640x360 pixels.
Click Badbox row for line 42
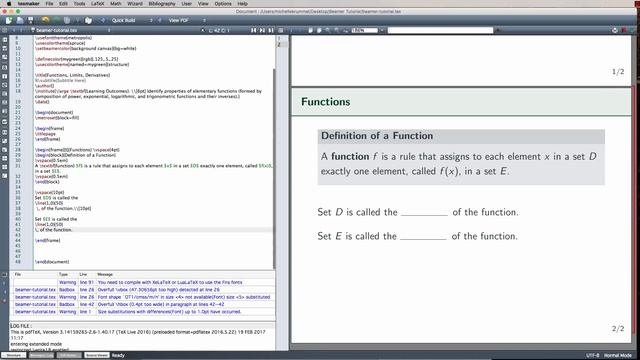(144, 304)
